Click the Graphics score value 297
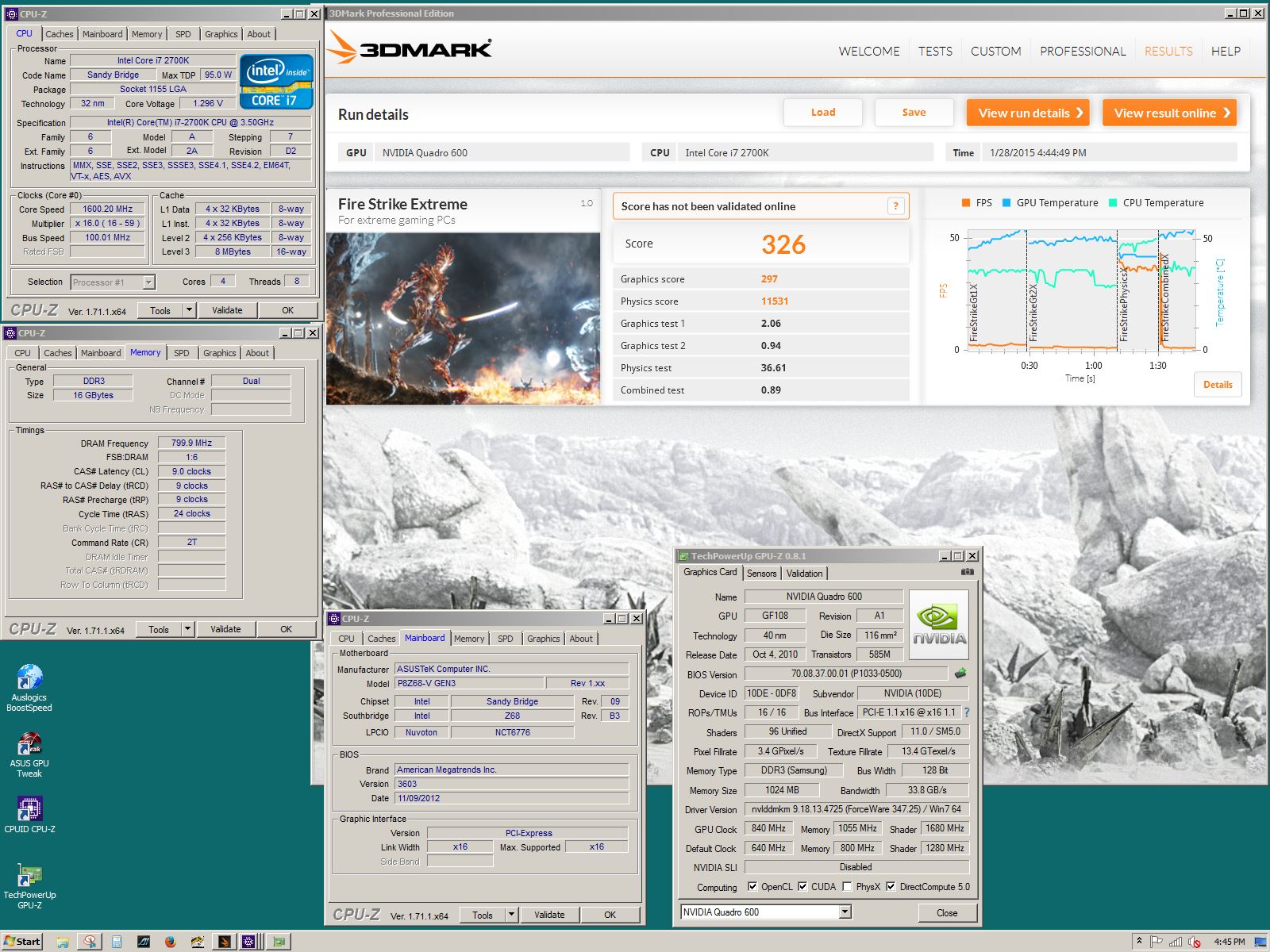1270x952 pixels. (769, 279)
